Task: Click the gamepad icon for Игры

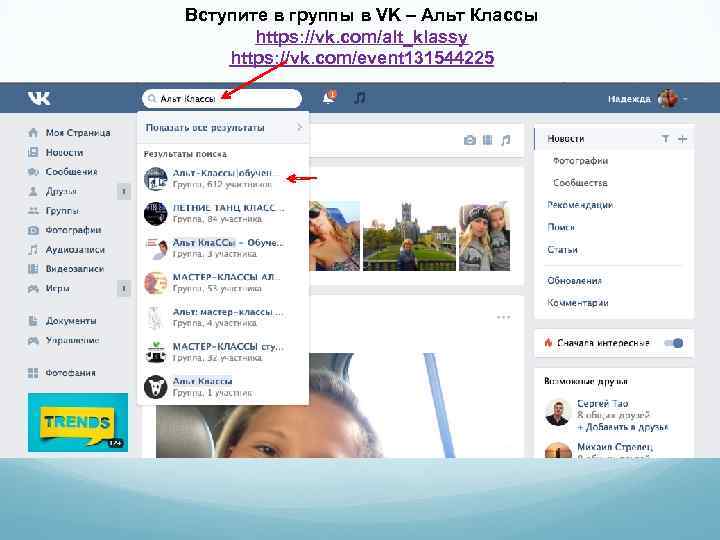Action: [x=33, y=288]
